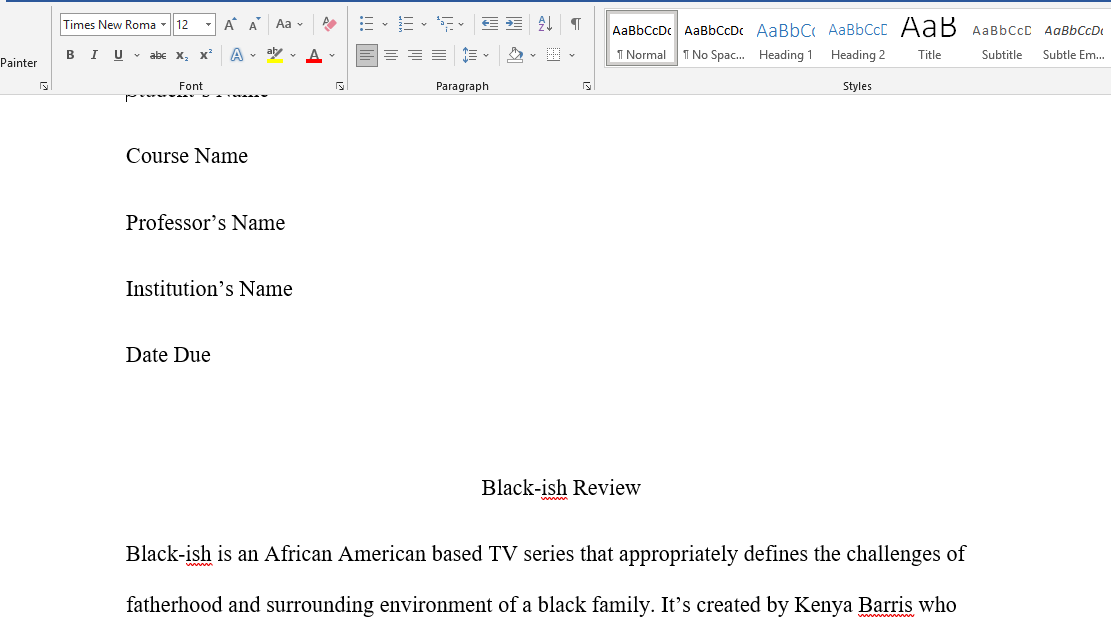The width and height of the screenshot is (1111, 629).
Task: Open font name dropdown list
Action: pyautogui.click(x=163, y=25)
